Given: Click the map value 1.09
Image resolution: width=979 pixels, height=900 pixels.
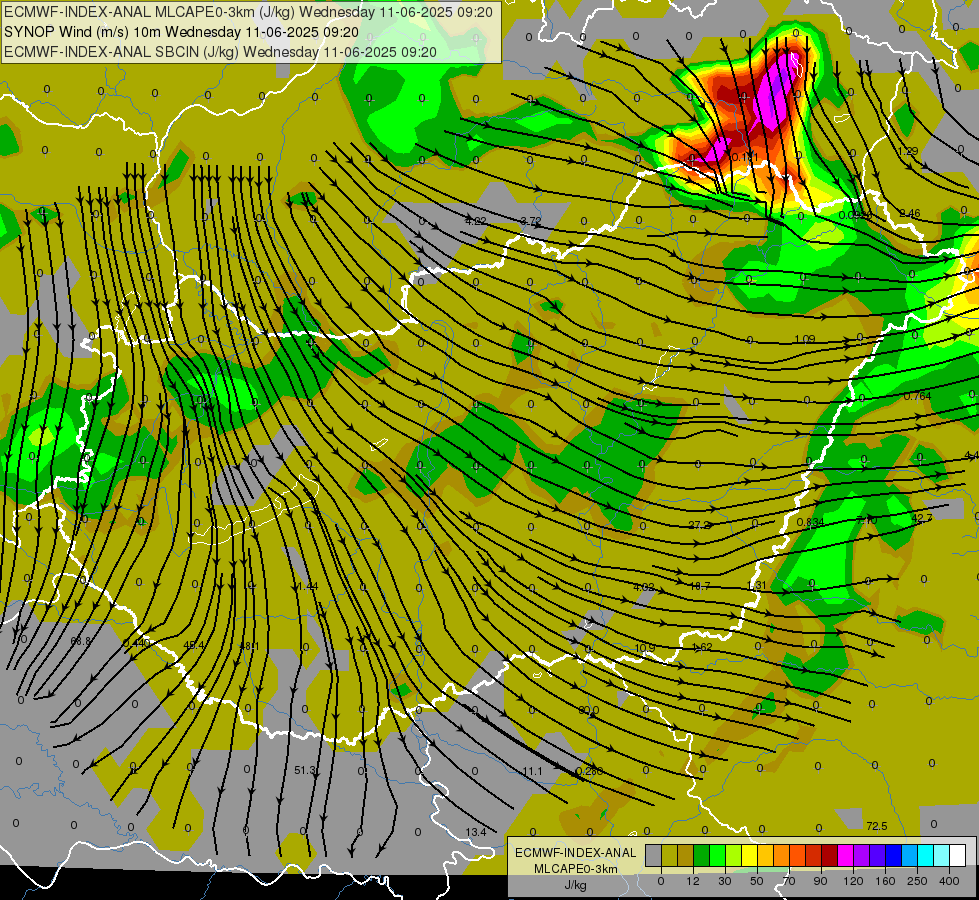Looking at the screenshot, I should [x=805, y=339].
